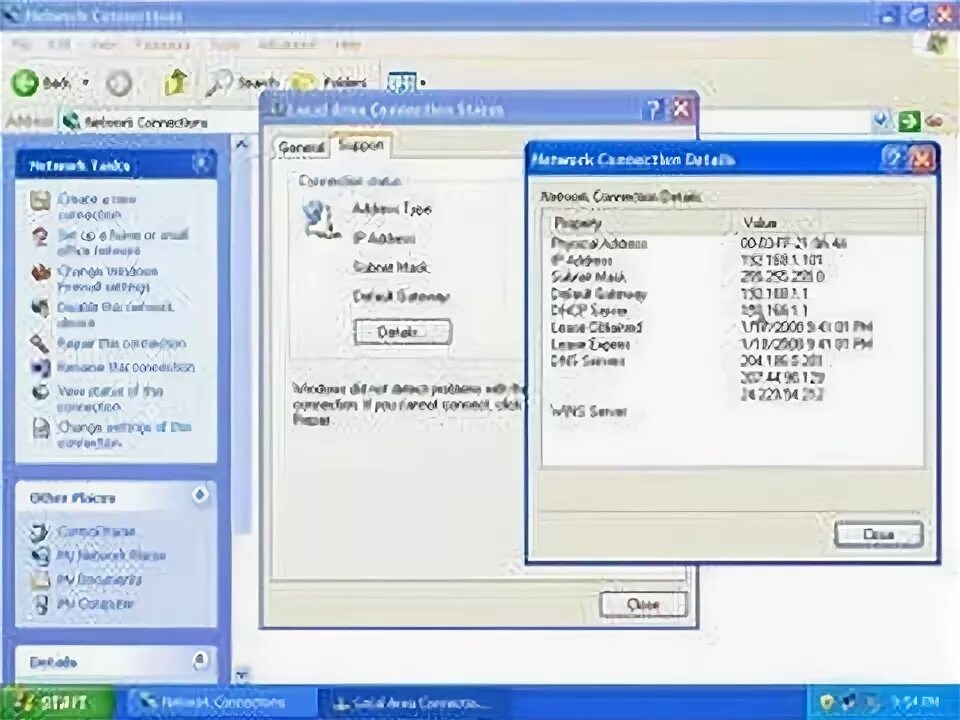
Task: Click Close in Network Connection Details dialog
Action: [x=879, y=534]
